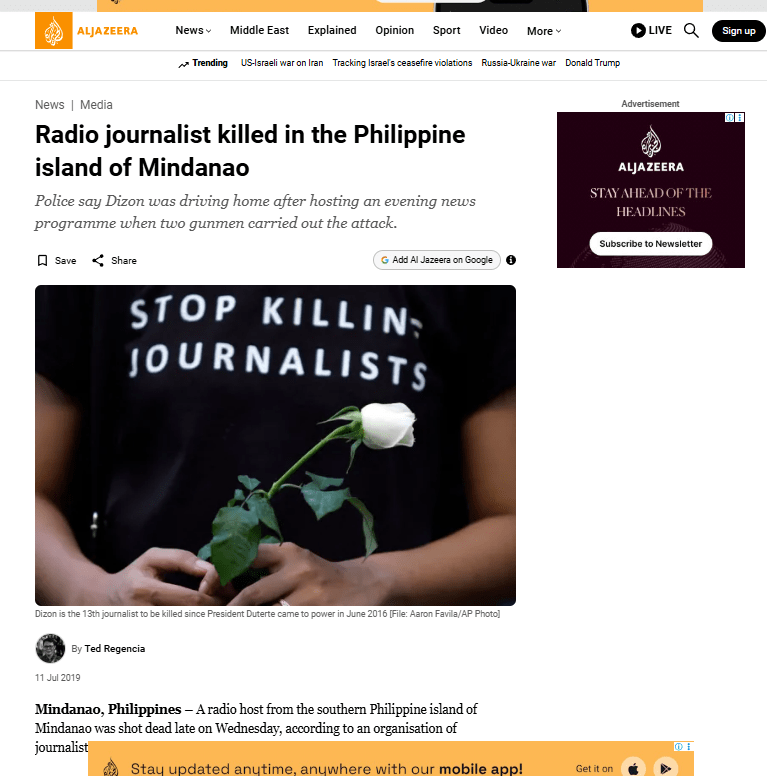Screen dimensions: 767x776
Task: Click the Al Jazeera logo in the header
Action: coord(87,31)
